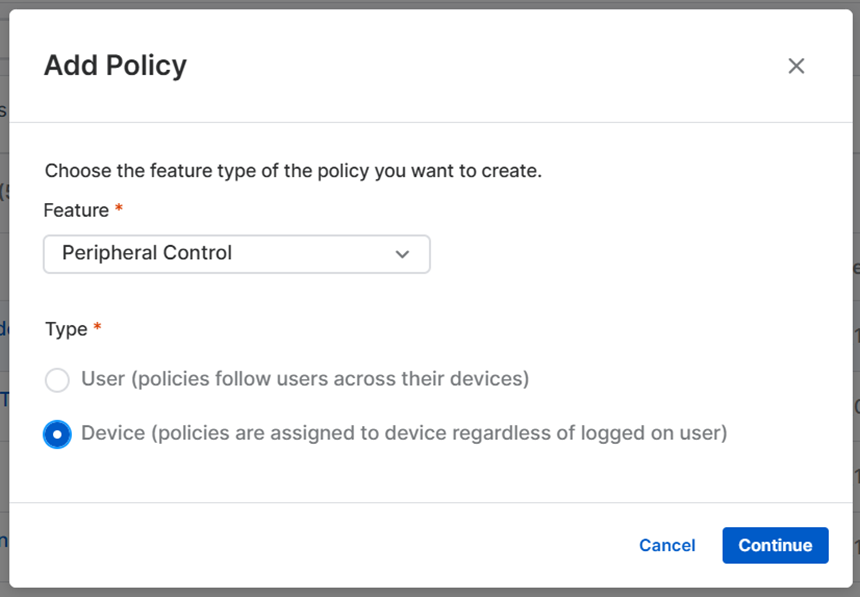
Task: Click the Cancel link
Action: pos(667,545)
